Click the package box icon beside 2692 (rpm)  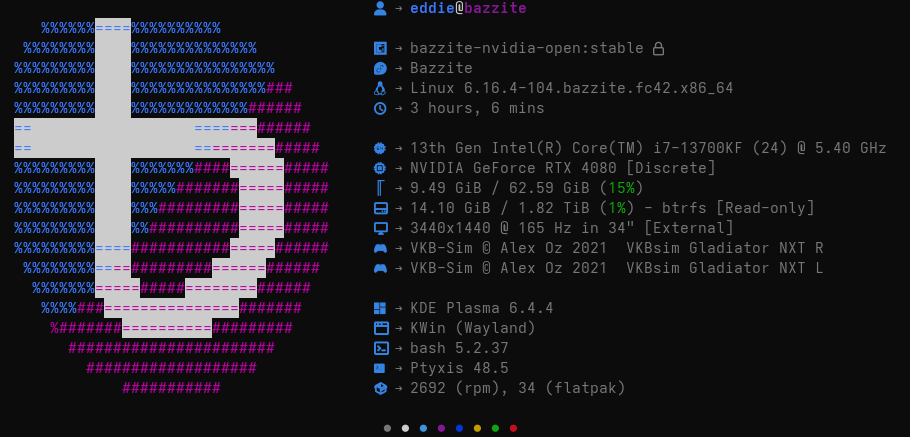tap(380, 388)
